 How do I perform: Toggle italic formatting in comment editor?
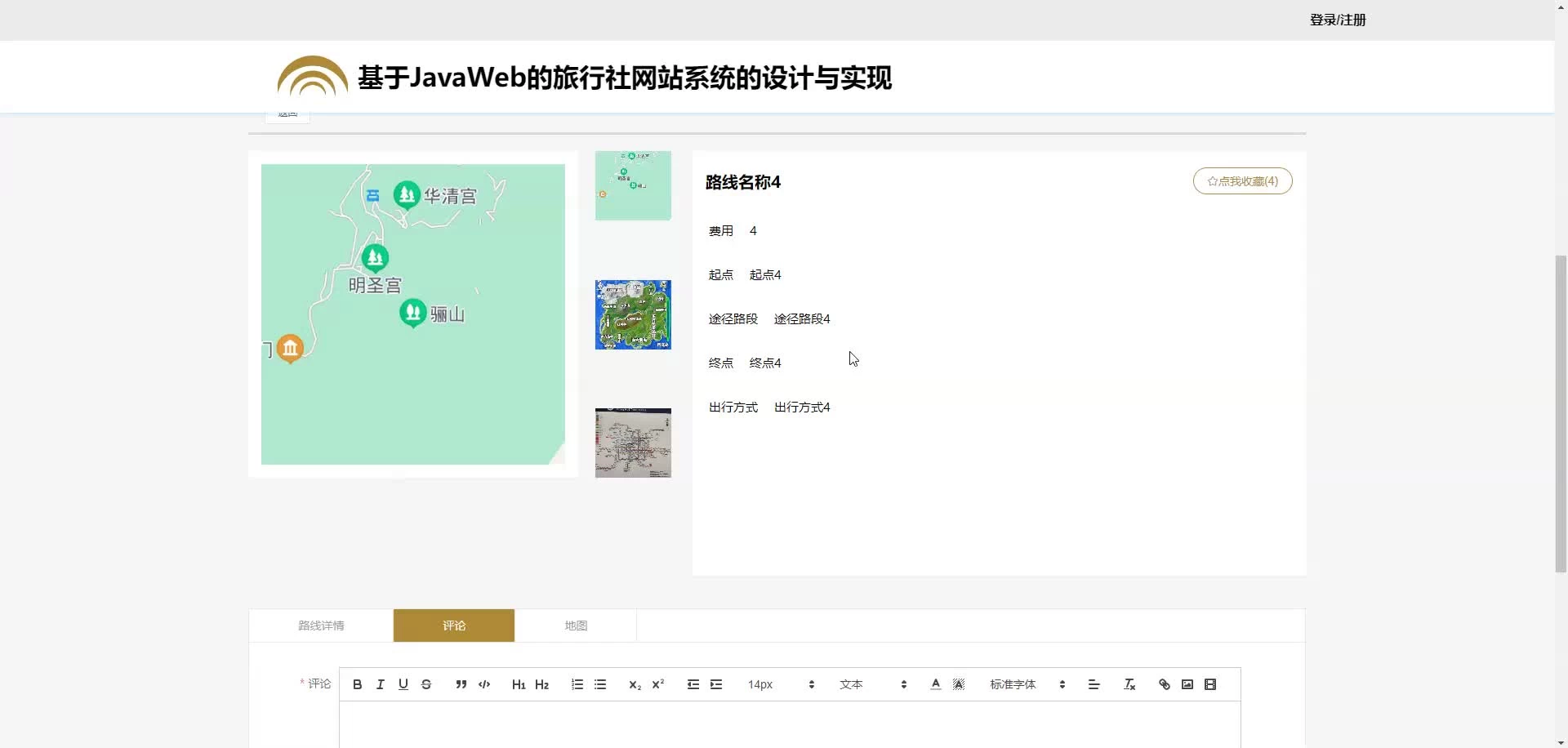(380, 684)
